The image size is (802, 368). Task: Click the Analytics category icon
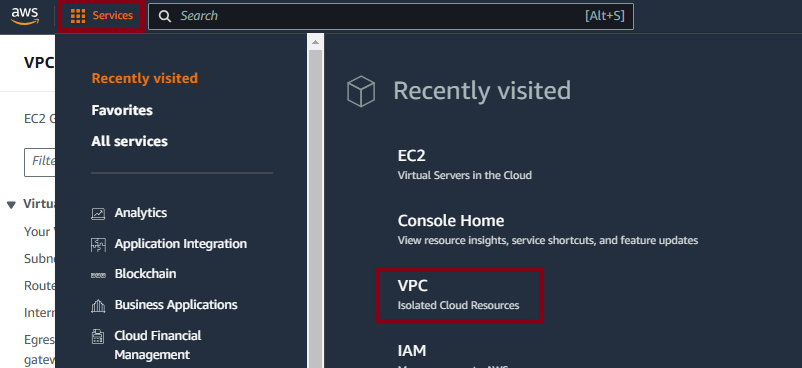coord(98,213)
